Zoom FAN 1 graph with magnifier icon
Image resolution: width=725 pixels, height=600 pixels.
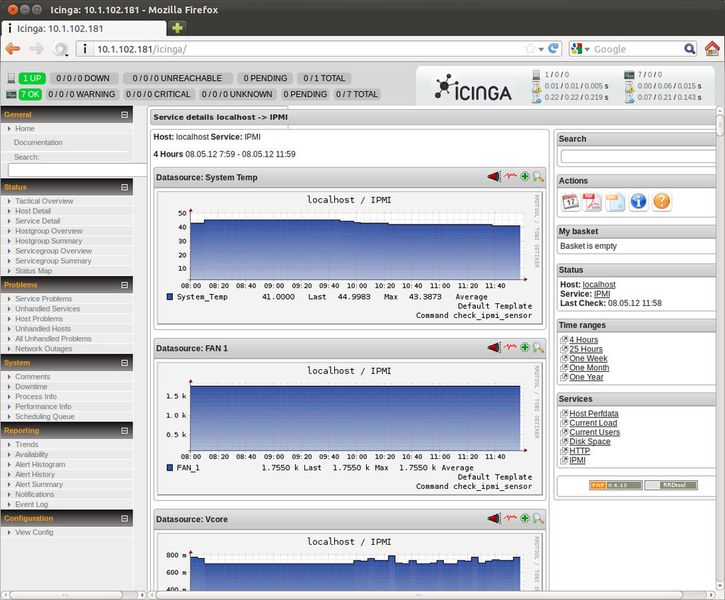(x=538, y=347)
